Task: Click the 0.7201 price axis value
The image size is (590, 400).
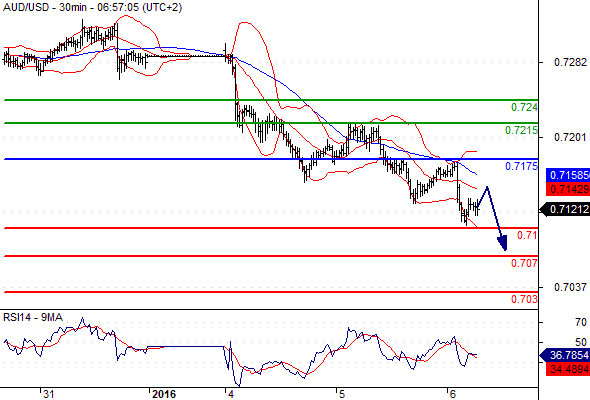Action: [570, 137]
